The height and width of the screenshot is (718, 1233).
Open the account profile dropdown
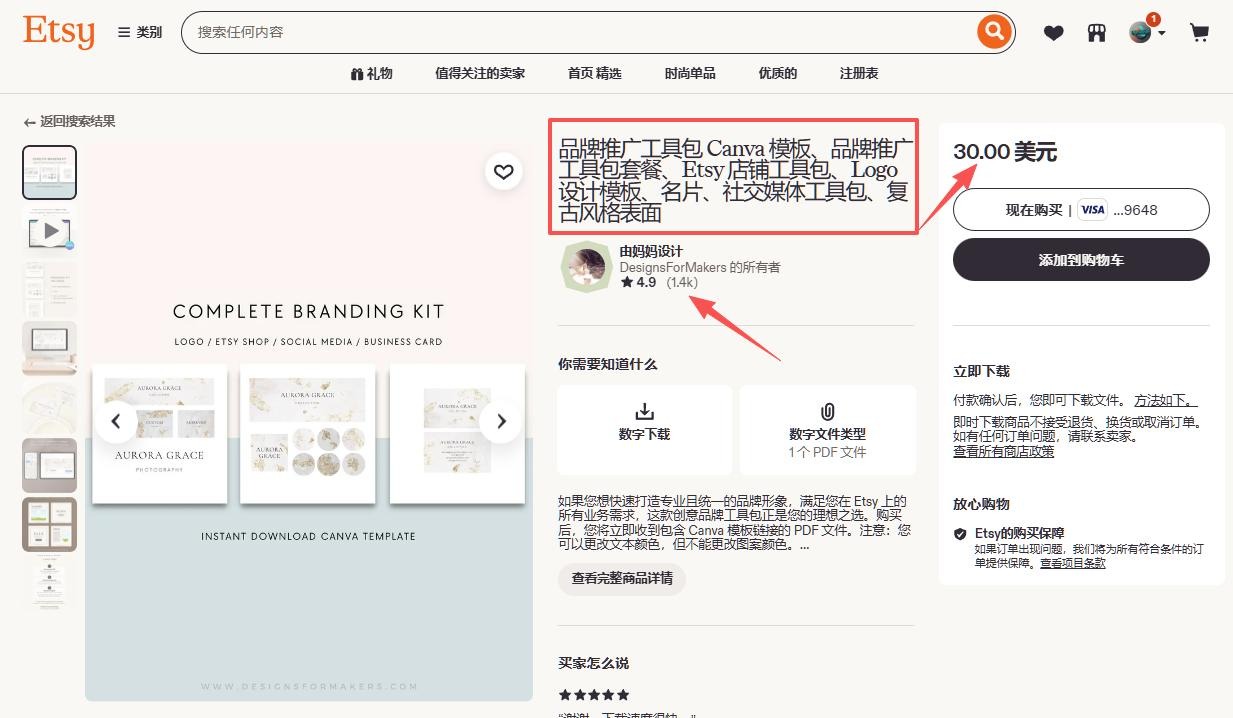(1146, 32)
